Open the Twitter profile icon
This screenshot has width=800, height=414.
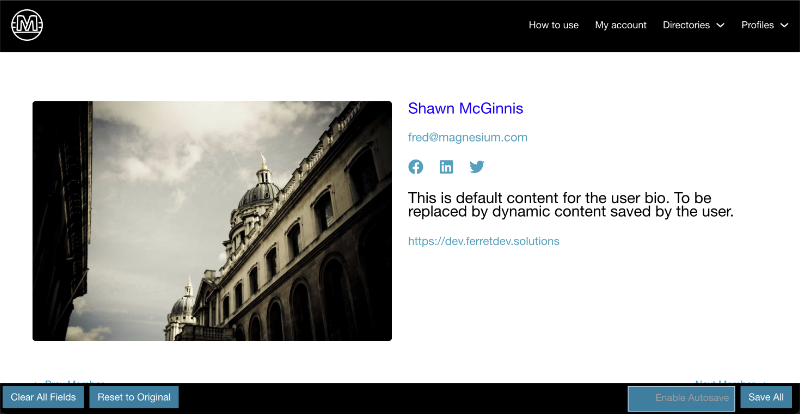coord(477,167)
